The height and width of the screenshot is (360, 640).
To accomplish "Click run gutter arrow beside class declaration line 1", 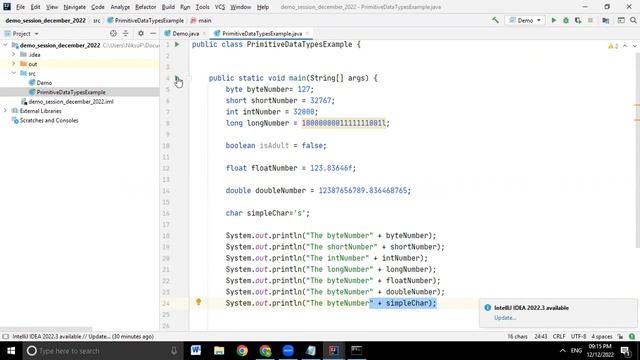I will (177, 44).
